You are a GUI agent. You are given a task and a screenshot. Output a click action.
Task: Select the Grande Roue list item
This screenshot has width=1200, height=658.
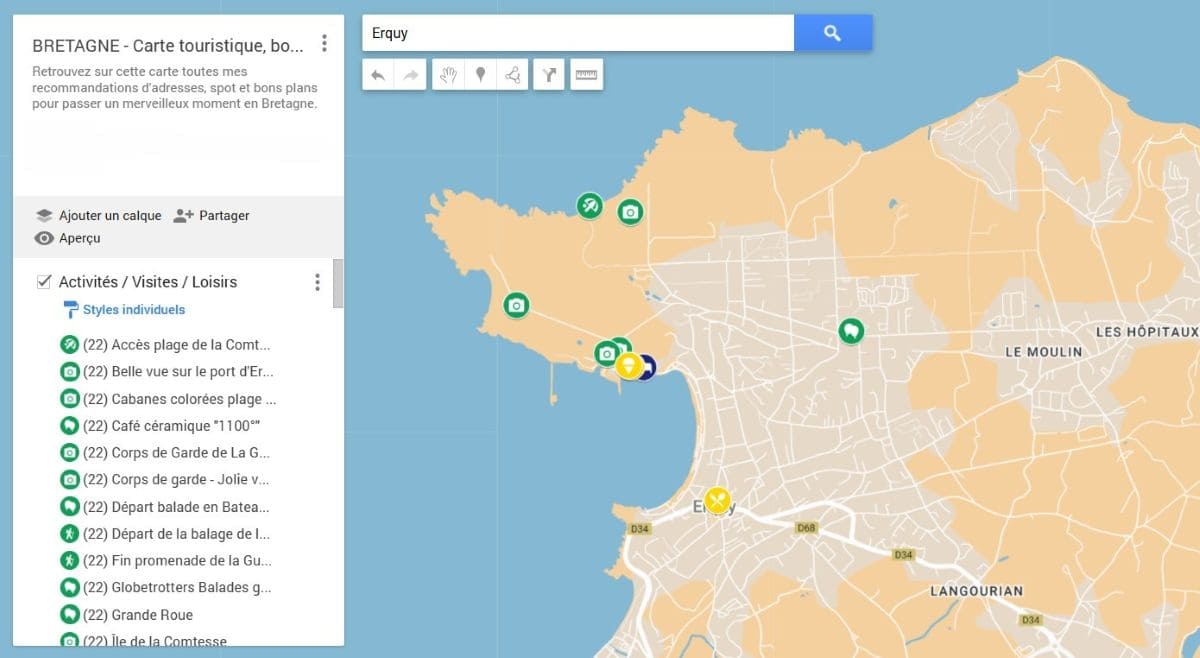pos(152,615)
